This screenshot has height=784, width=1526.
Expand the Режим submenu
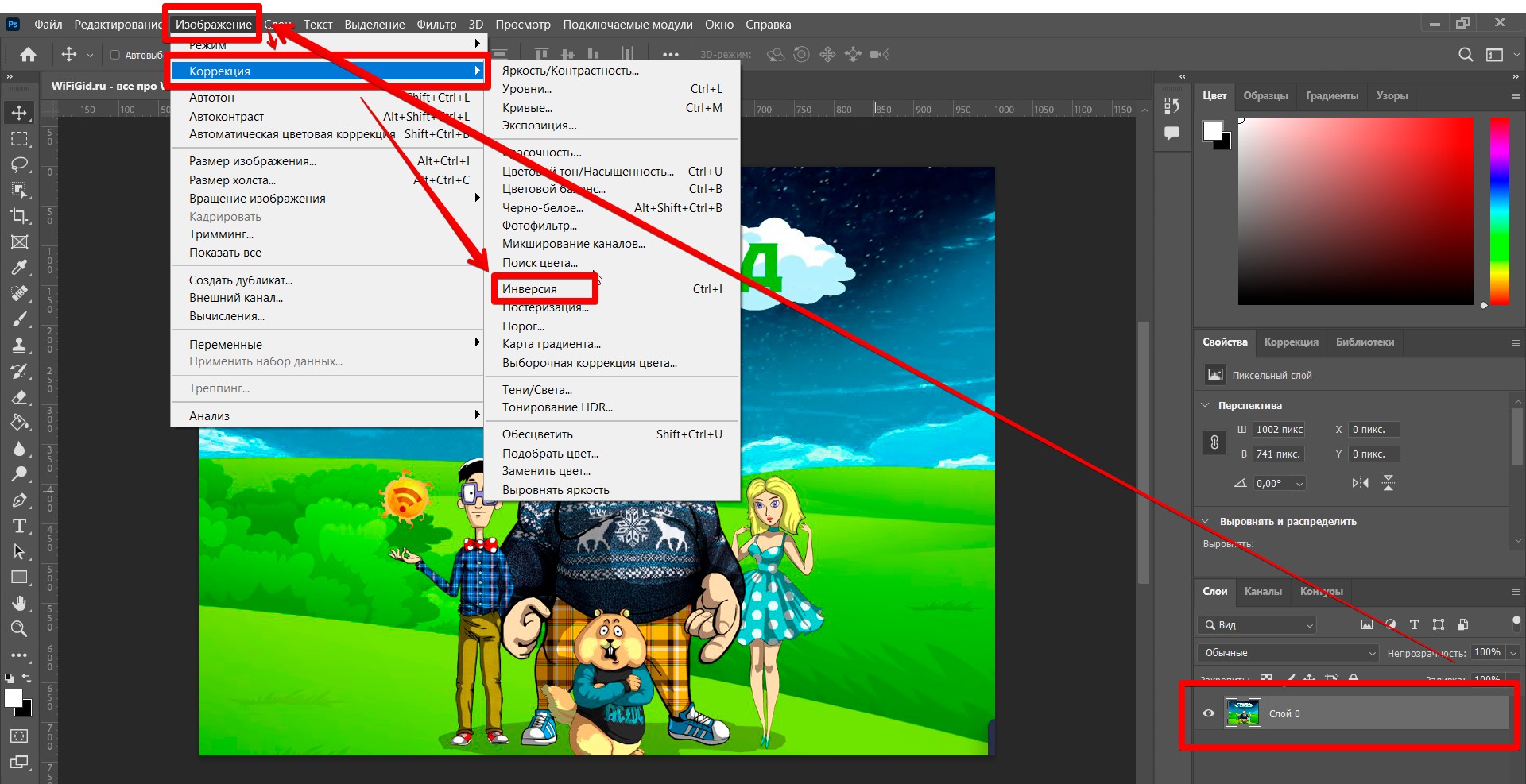point(327,44)
